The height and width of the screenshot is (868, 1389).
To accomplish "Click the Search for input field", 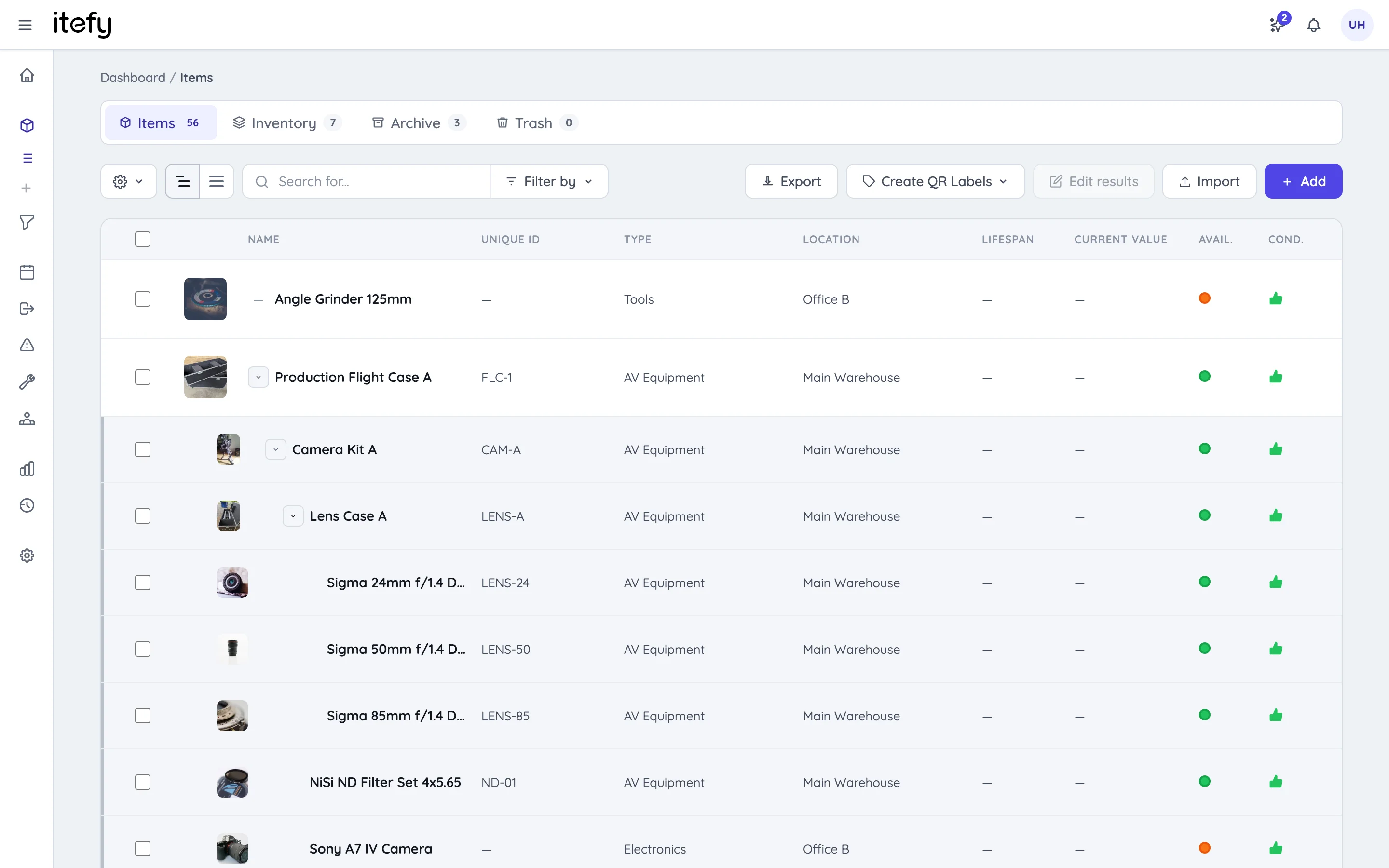I will click(x=368, y=181).
